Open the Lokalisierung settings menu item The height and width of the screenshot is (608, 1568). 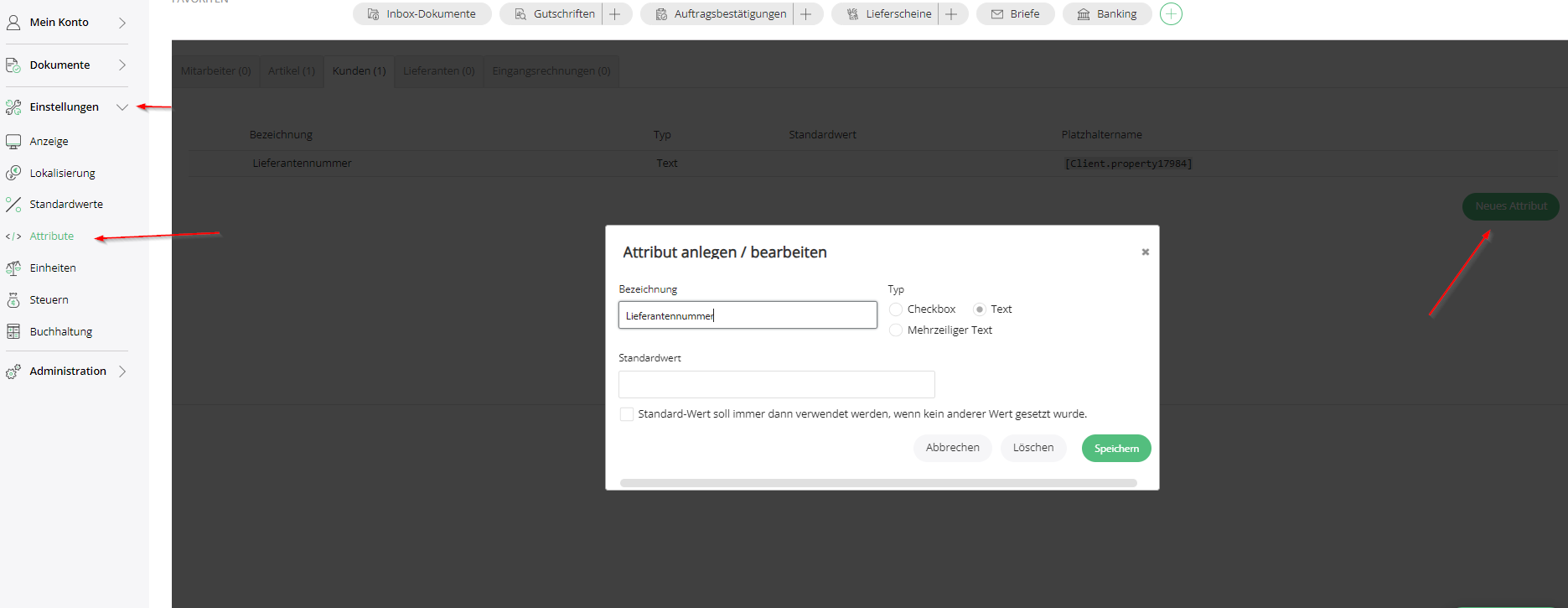click(x=63, y=173)
